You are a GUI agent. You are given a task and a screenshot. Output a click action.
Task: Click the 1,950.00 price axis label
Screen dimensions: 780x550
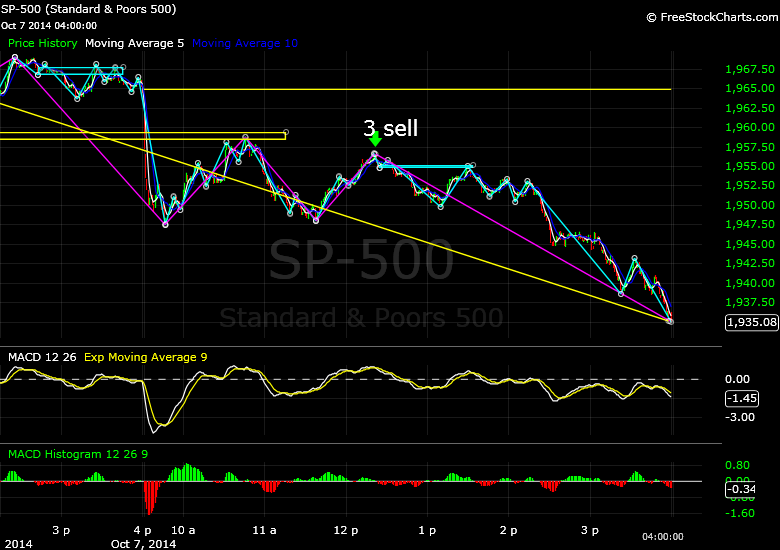pos(746,205)
